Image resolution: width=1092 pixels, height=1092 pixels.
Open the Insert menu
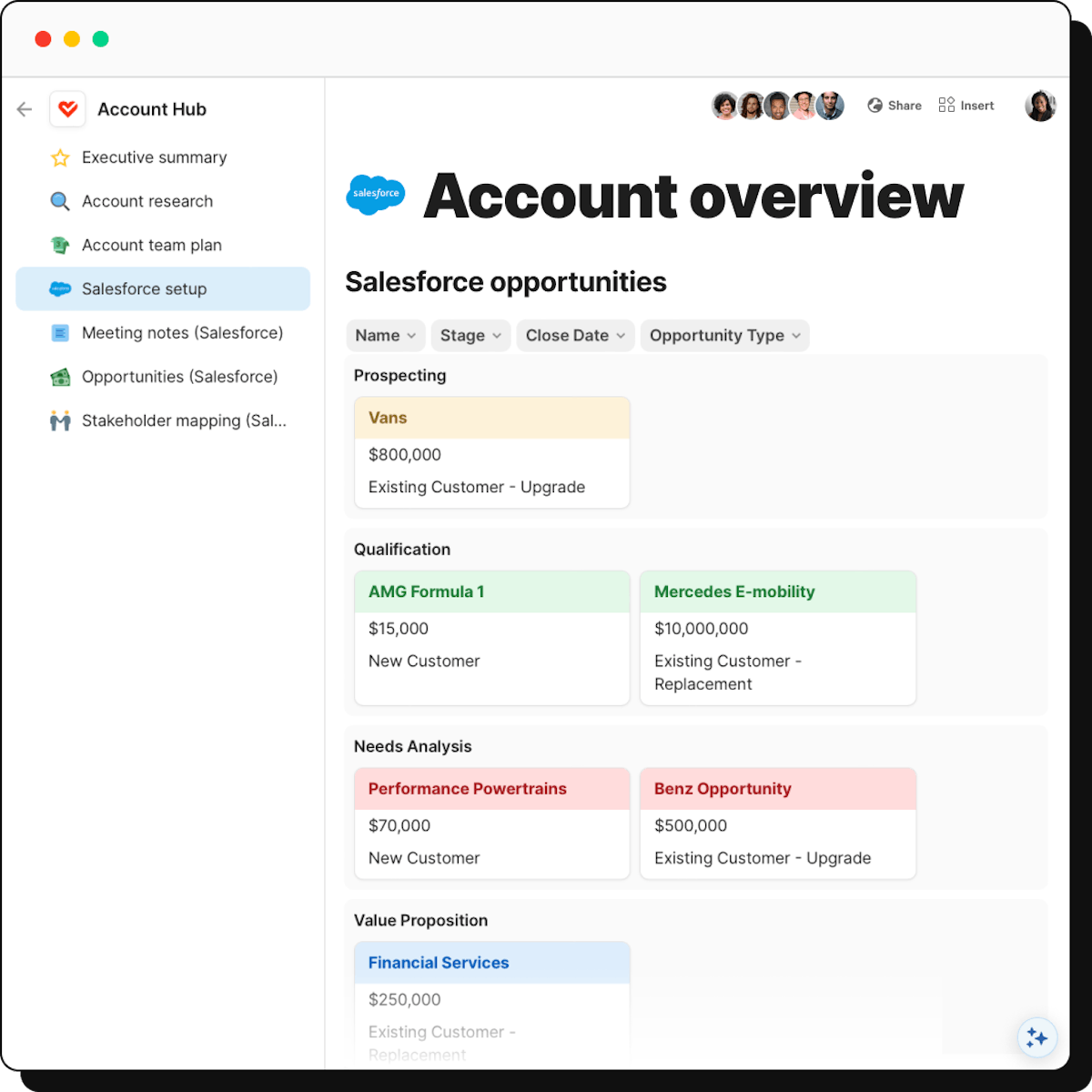coord(966,106)
